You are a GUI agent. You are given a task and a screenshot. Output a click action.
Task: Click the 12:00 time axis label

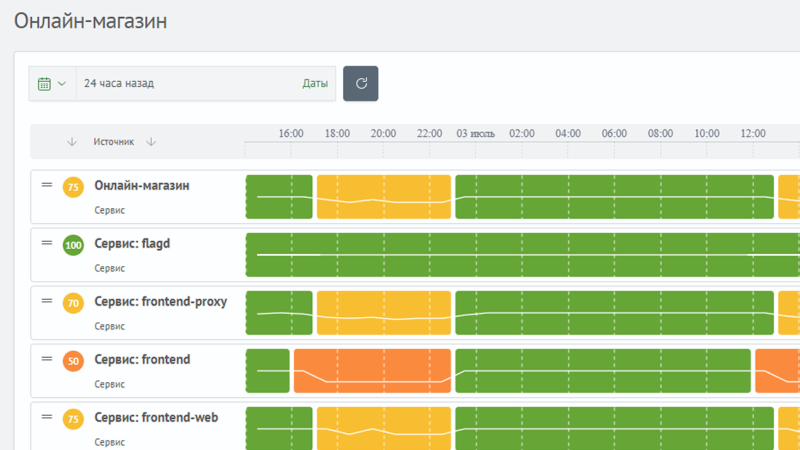pyautogui.click(x=753, y=134)
